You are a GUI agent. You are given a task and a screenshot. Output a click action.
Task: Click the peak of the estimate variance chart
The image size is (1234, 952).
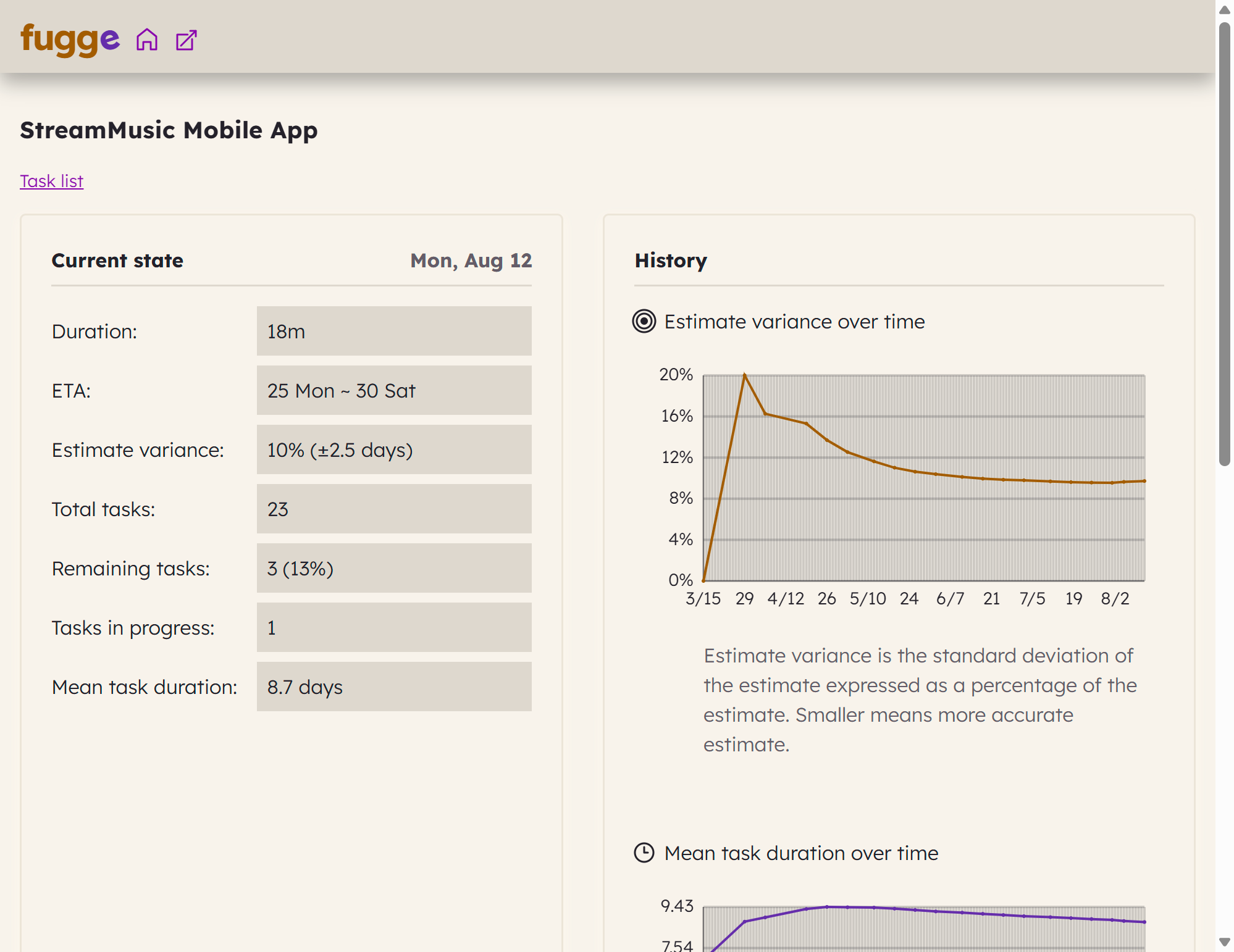point(745,374)
